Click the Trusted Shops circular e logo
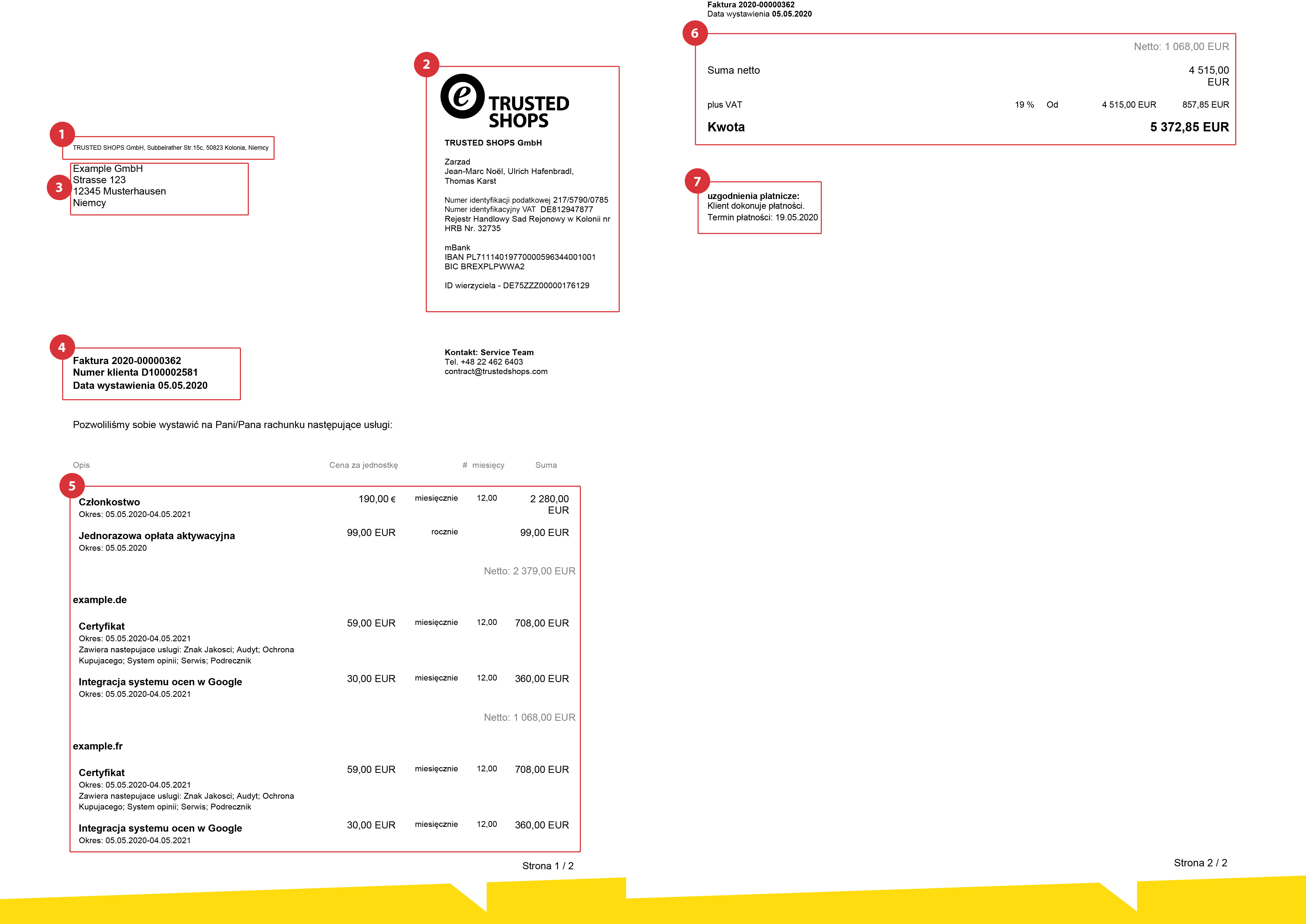The height and width of the screenshot is (924, 1306). [x=463, y=96]
